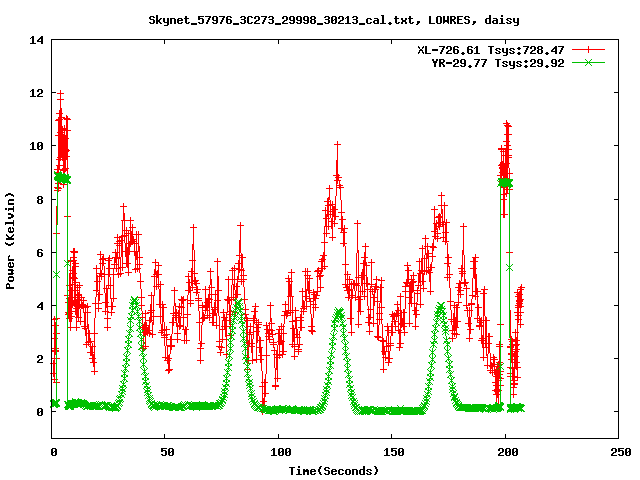The height and width of the screenshot is (480, 640).
Task: Click the x-axis tick label 100
Action: 280,452
